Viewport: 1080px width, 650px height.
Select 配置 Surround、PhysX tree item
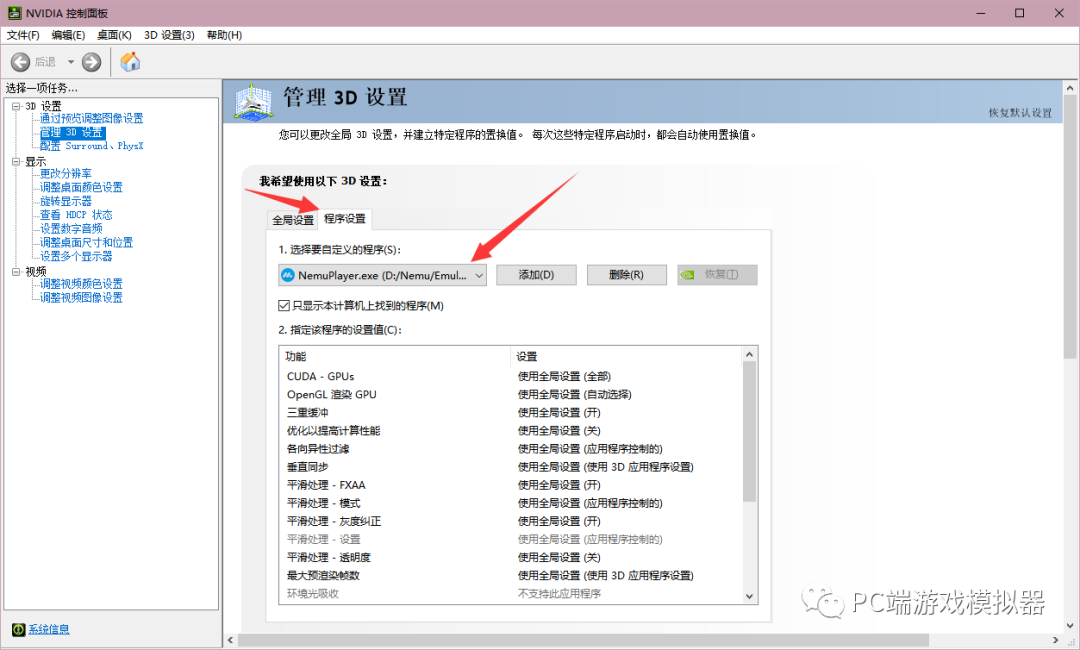click(x=91, y=146)
